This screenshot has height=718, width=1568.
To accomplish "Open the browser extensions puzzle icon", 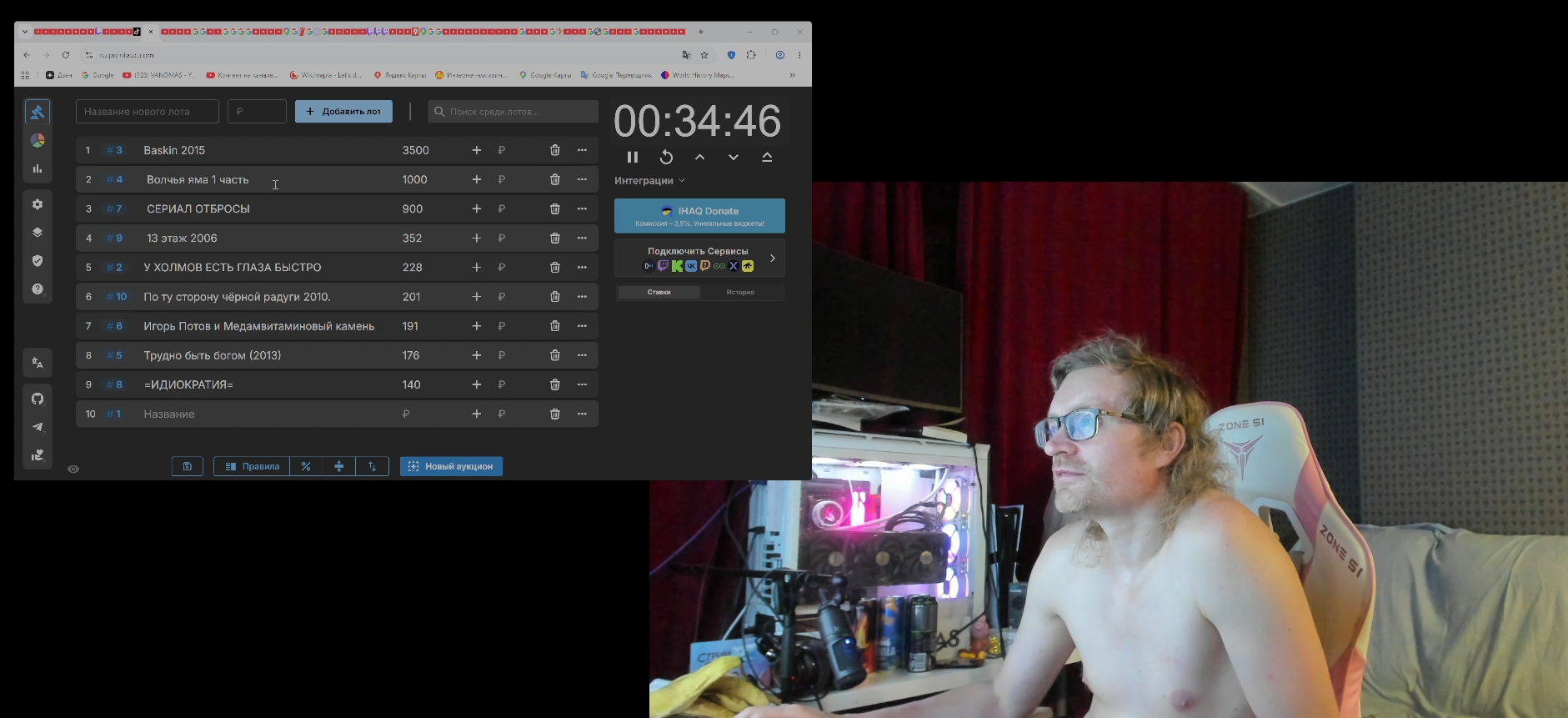I will click(x=751, y=55).
